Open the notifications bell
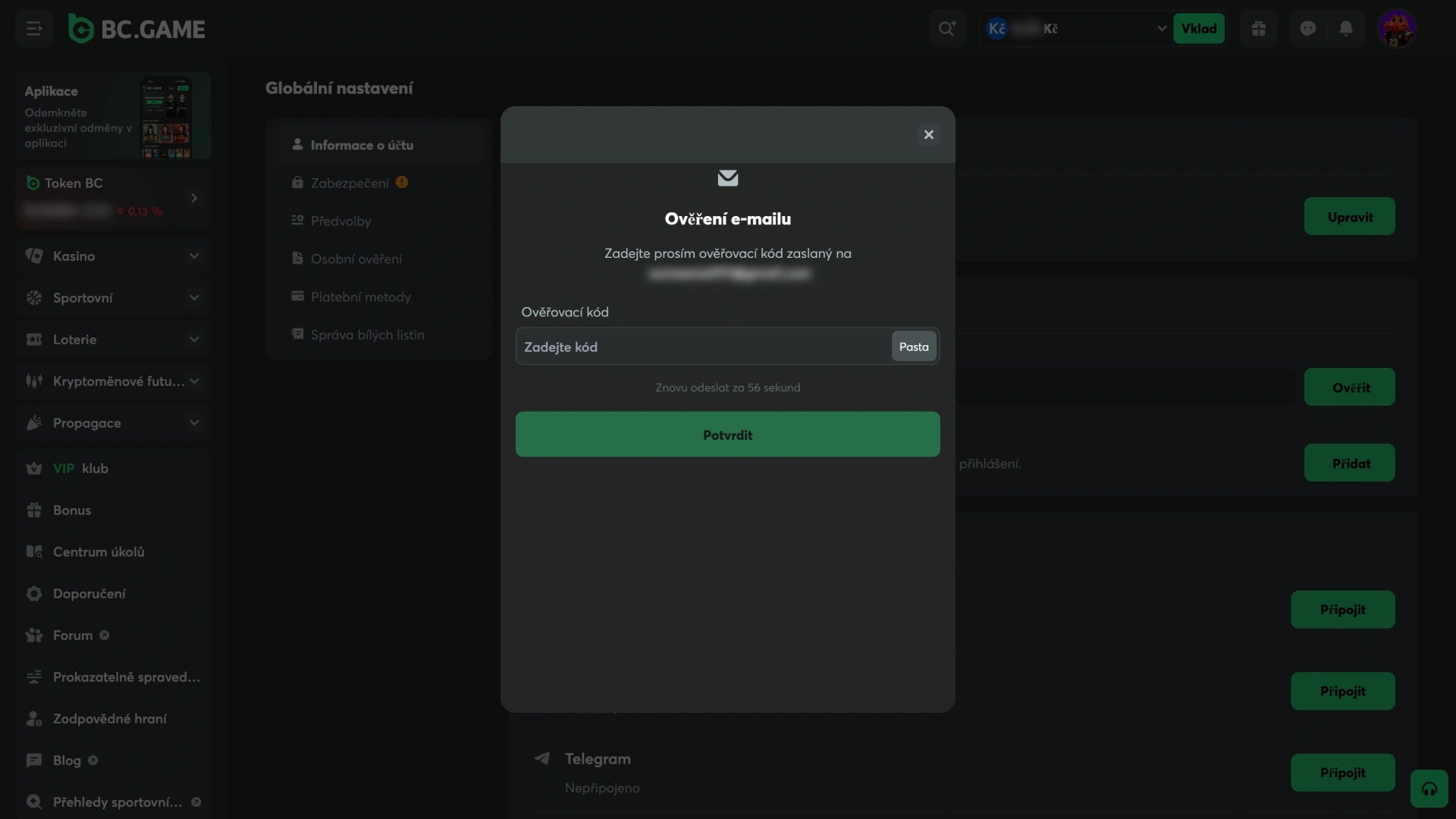The width and height of the screenshot is (1456, 819). [1346, 29]
